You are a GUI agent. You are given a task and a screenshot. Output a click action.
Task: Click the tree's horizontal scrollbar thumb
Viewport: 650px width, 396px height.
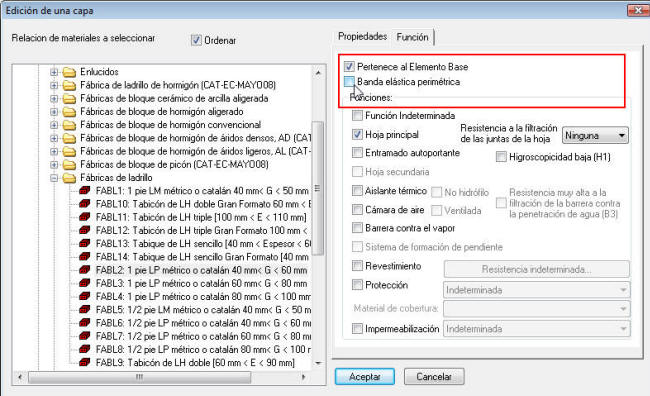tap(140, 377)
